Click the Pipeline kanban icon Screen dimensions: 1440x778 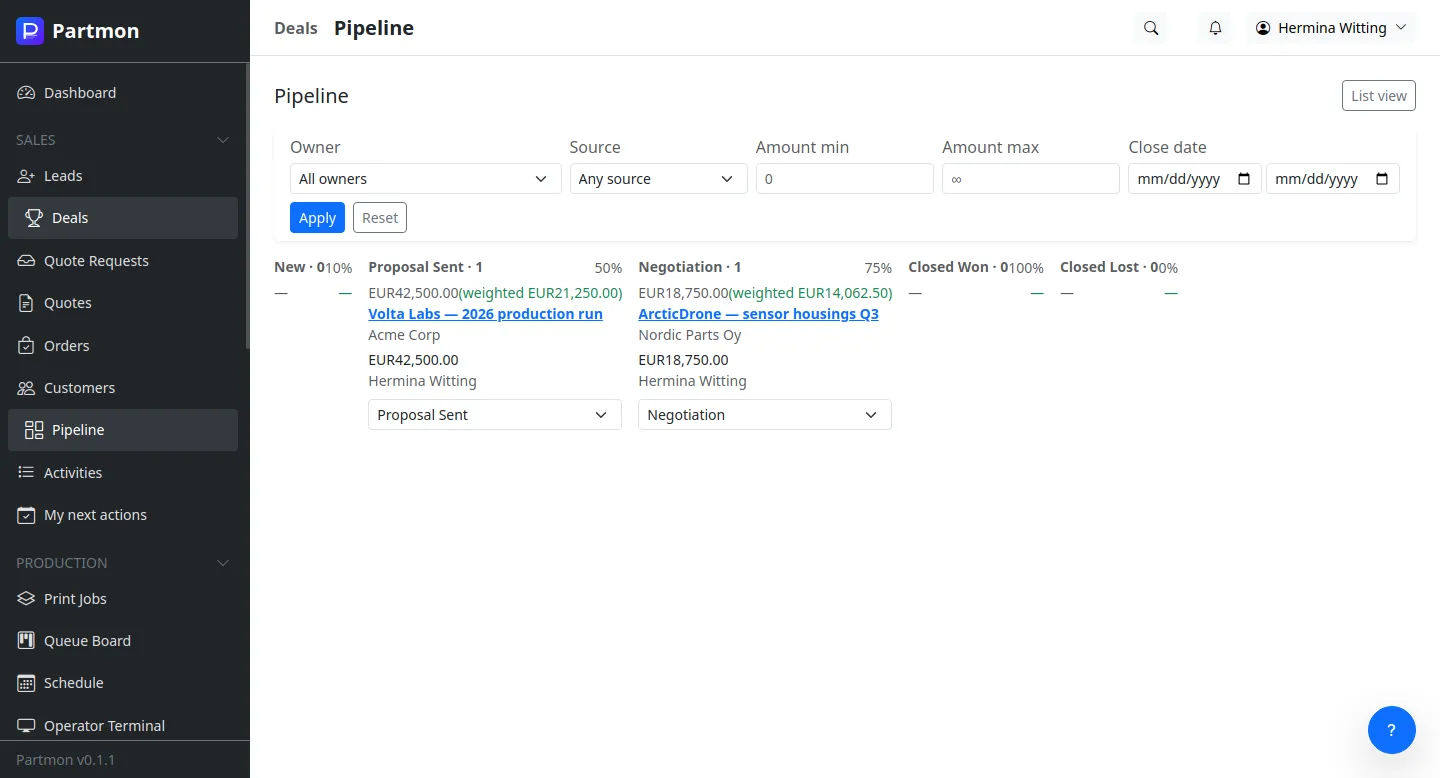pos(34,430)
